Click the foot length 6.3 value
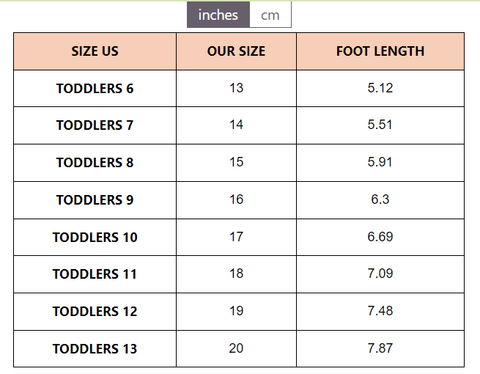 click(x=380, y=199)
